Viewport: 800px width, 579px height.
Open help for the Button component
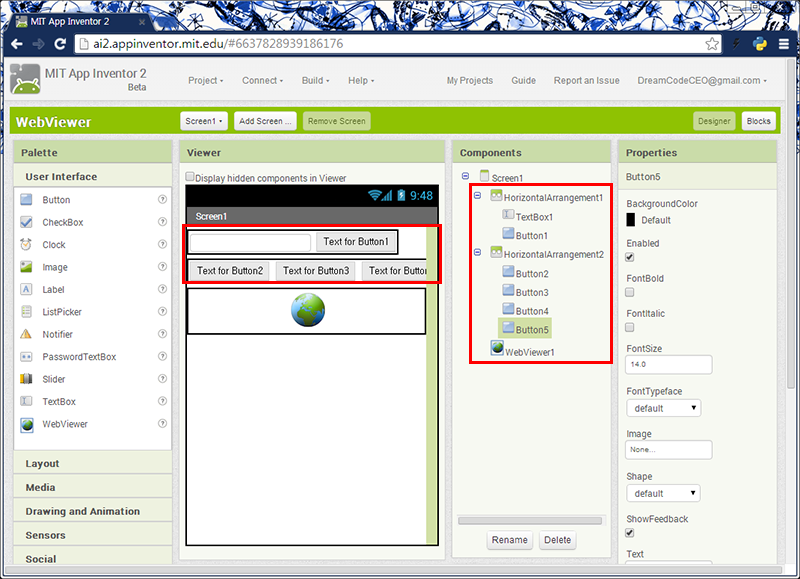click(x=162, y=199)
